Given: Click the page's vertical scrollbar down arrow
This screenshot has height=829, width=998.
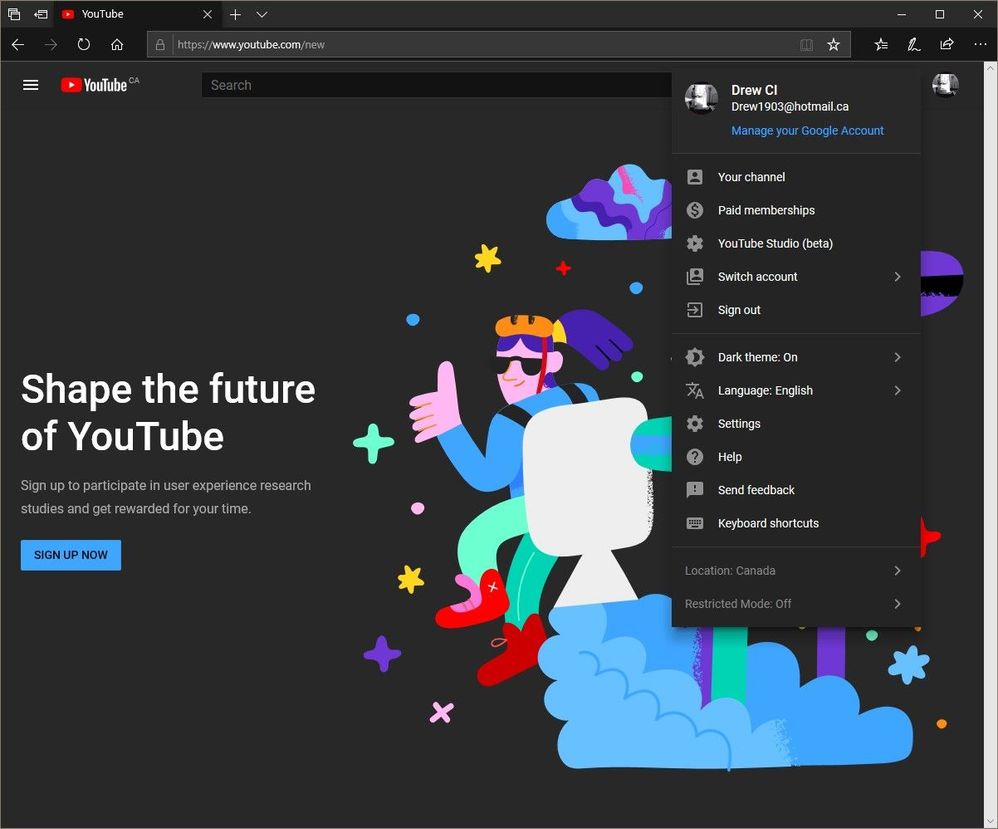Looking at the screenshot, I should point(990,821).
